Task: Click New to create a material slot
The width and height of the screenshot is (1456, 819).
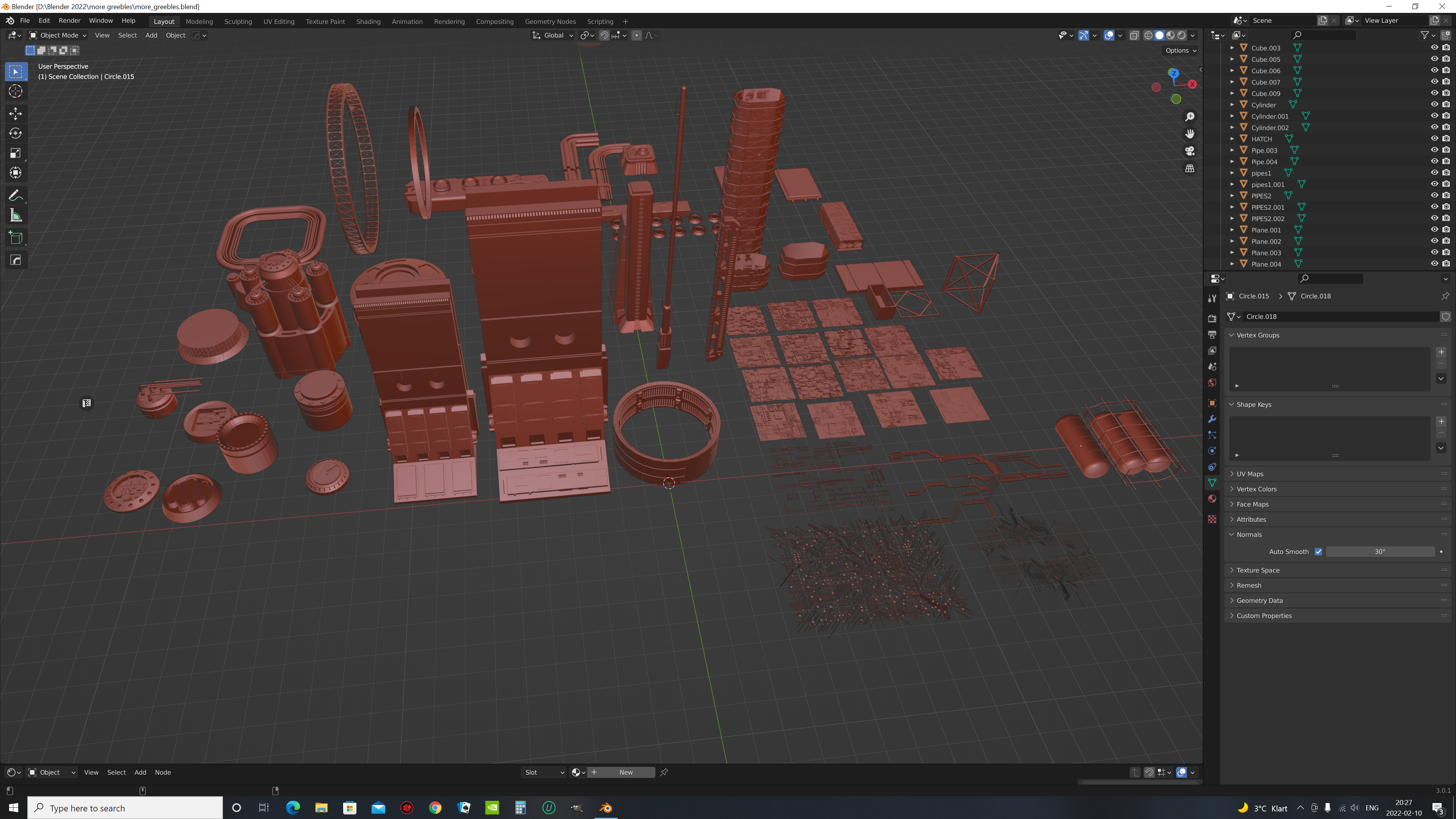Action: [x=626, y=772]
